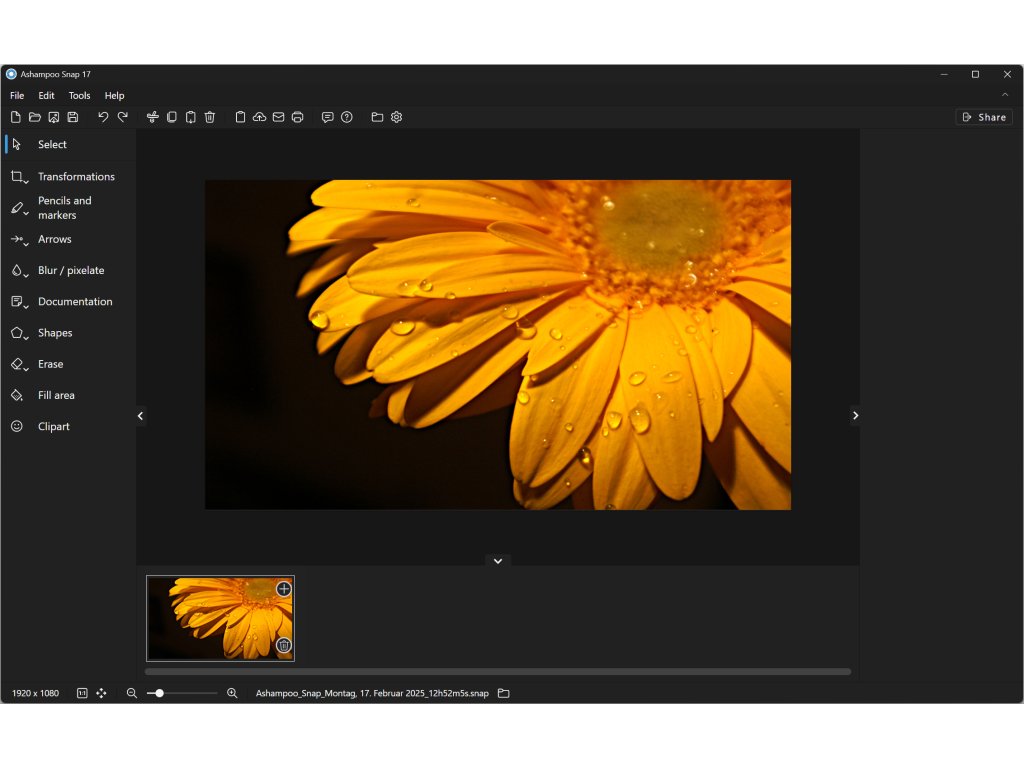Image resolution: width=1024 pixels, height=768 pixels.
Task: Open the Help menu
Action: [114, 95]
